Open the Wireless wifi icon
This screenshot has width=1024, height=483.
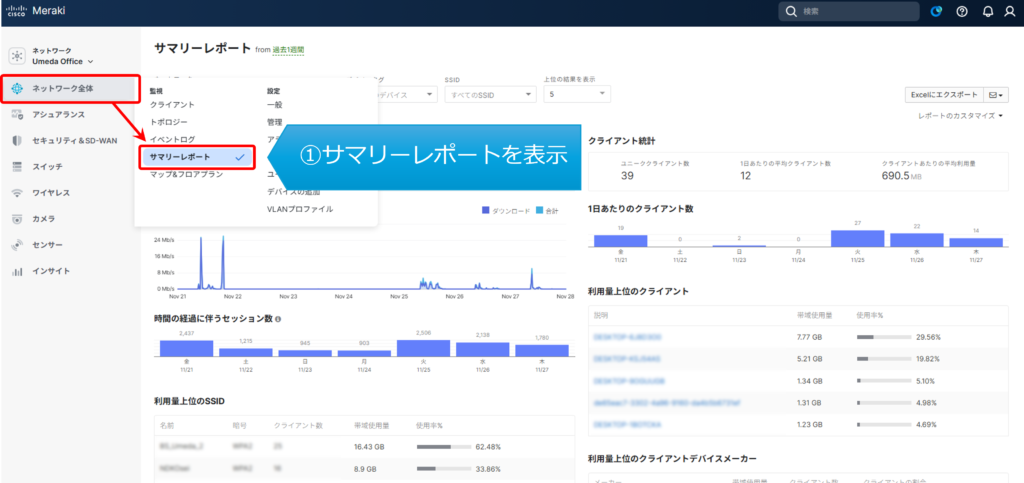[17, 192]
